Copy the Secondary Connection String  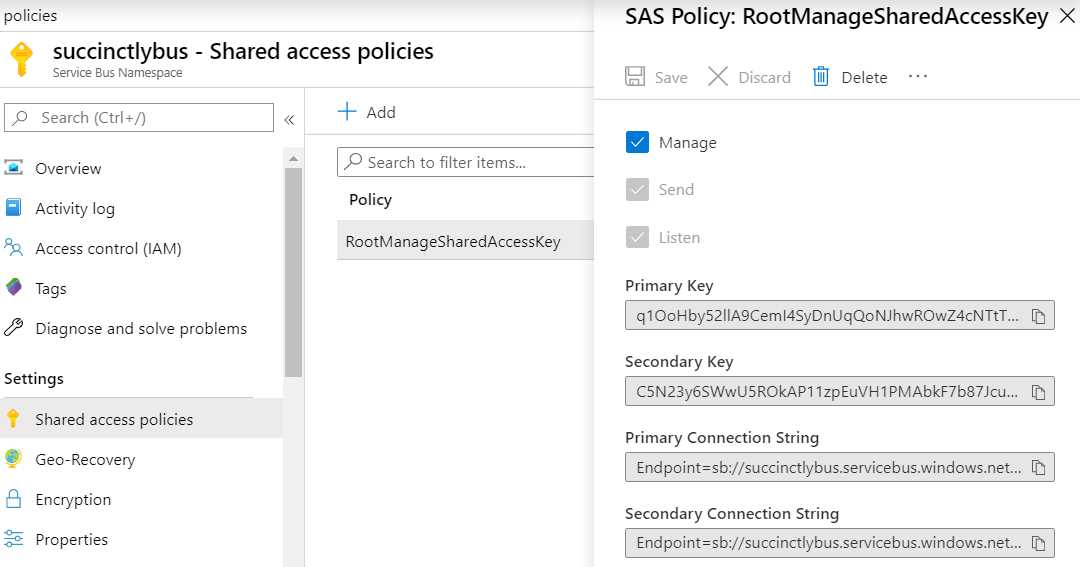pyautogui.click(x=1038, y=544)
